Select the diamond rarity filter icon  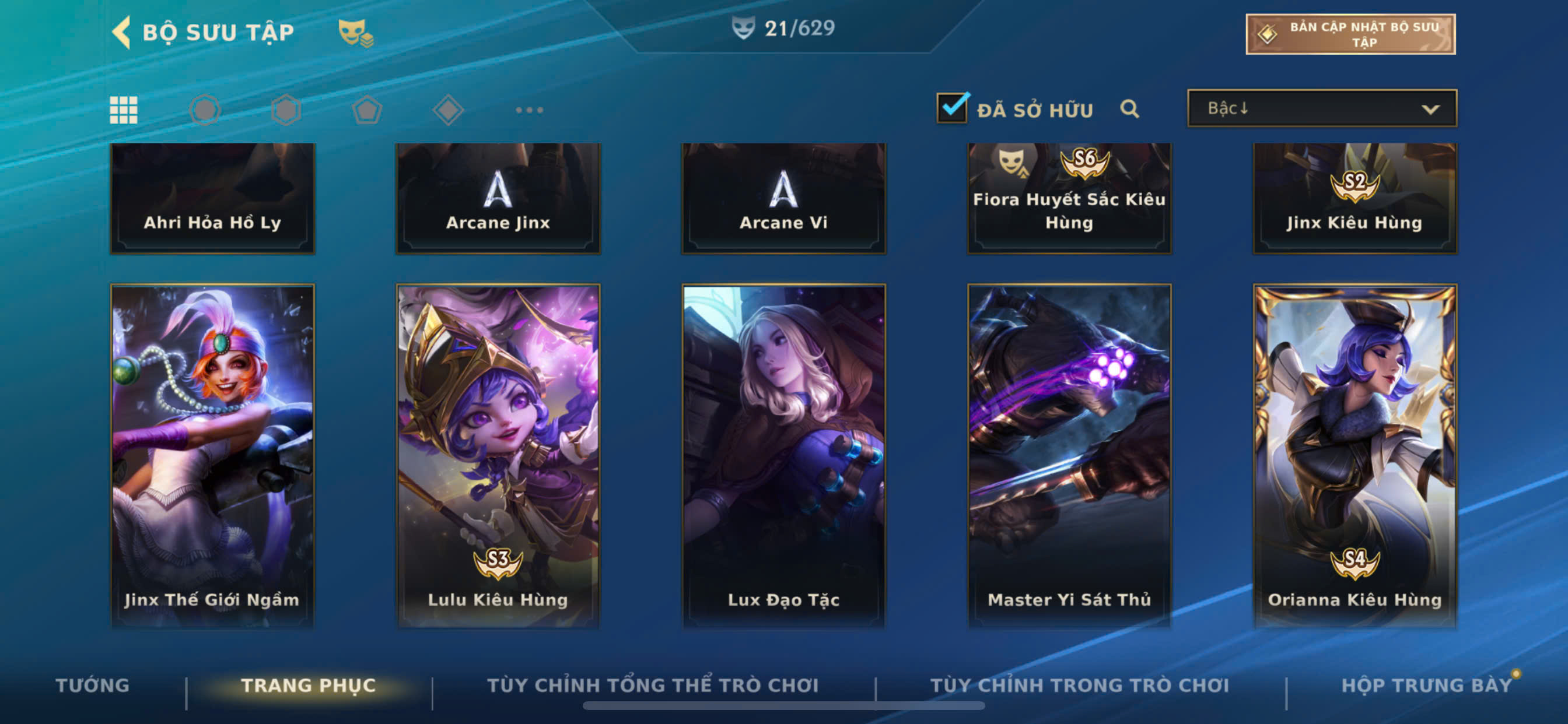point(448,110)
